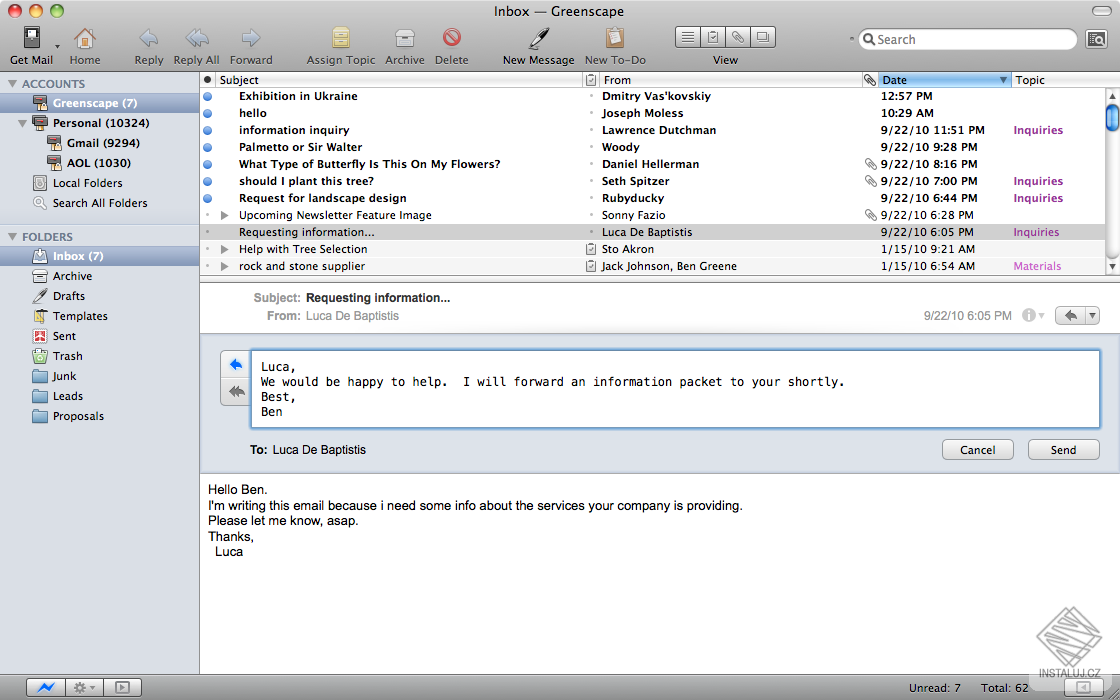Click the down arrow of message list scrollbar

(x=1112, y=266)
